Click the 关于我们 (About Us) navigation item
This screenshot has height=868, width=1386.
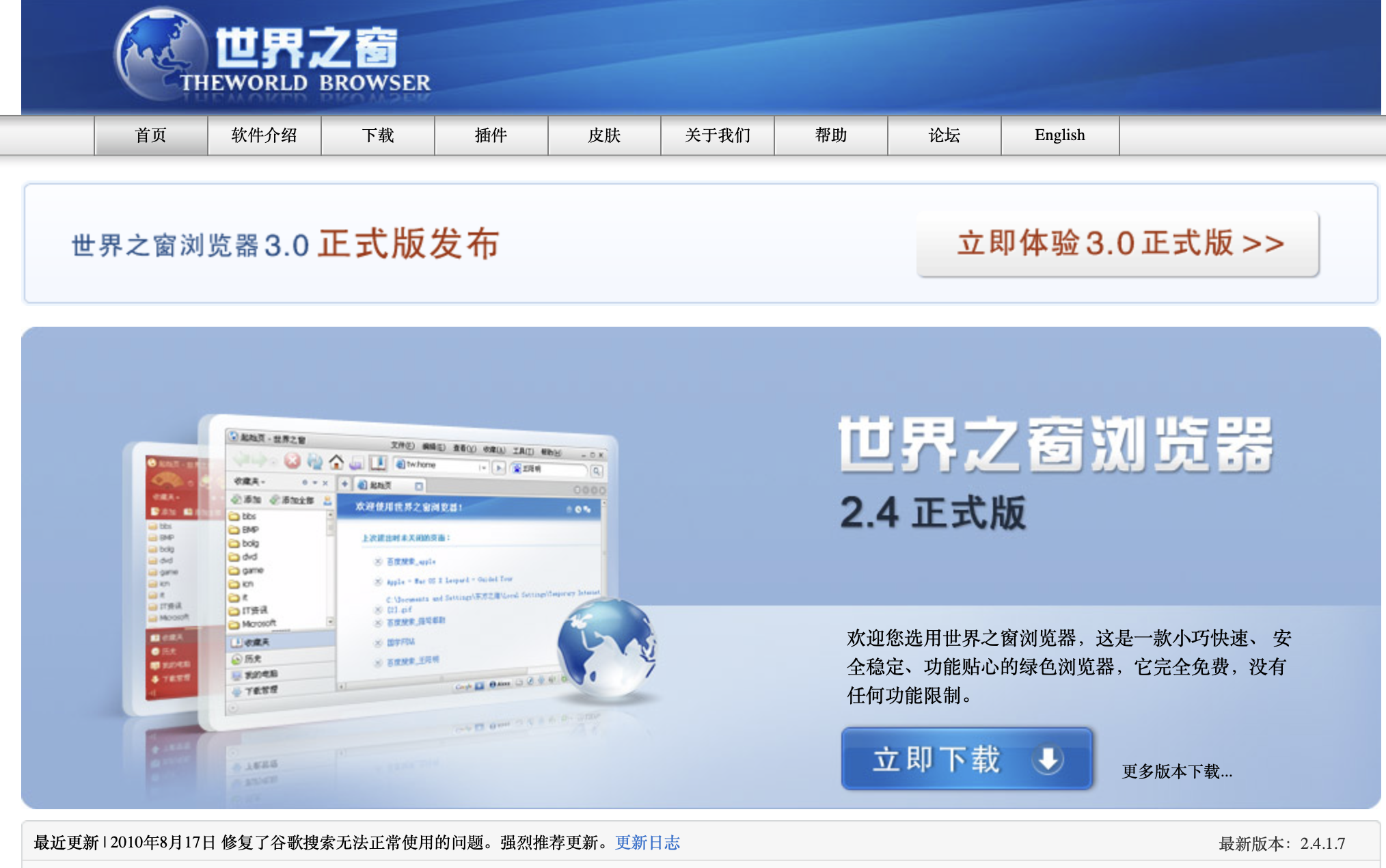(718, 135)
